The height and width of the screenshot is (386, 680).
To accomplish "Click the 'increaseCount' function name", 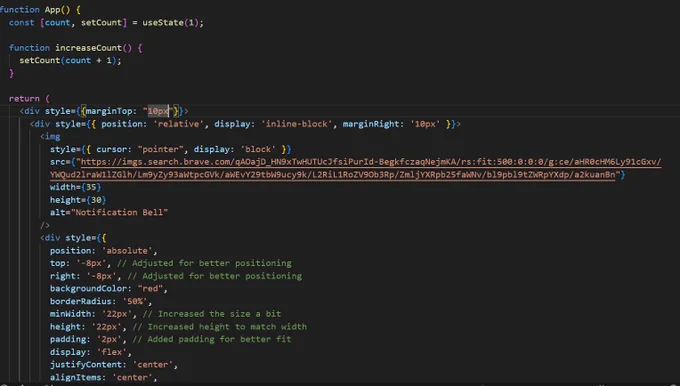I will click(x=88, y=48).
